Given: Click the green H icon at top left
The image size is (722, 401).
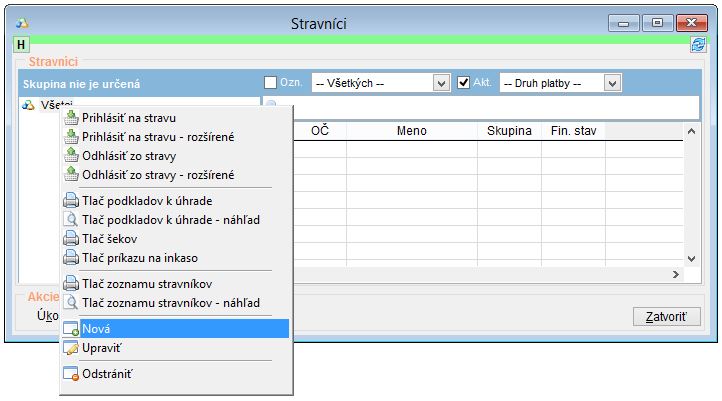Looking at the screenshot, I should click(x=21, y=45).
